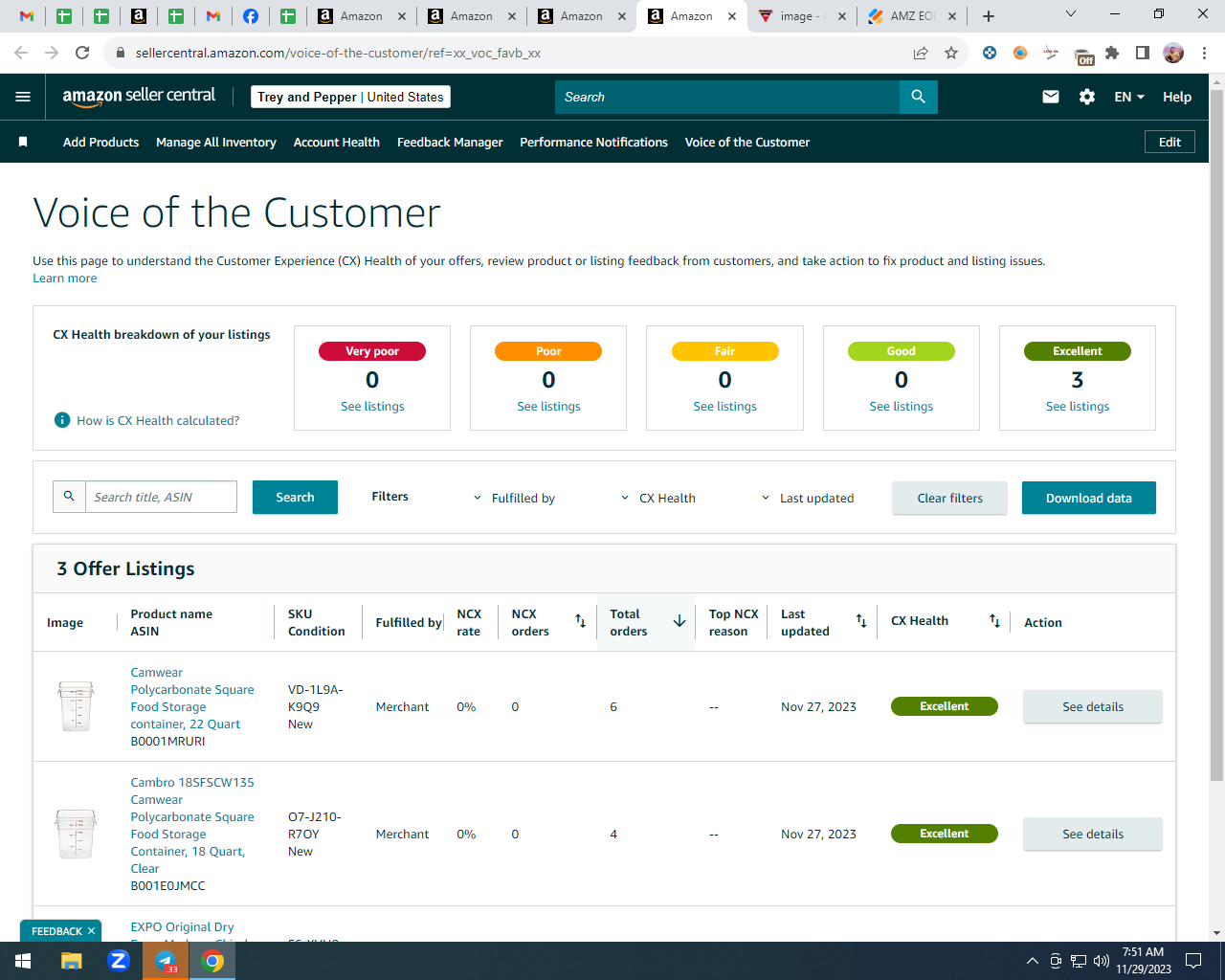The height and width of the screenshot is (980, 1225).
Task: See details for the 22 Quart container
Action: point(1093,706)
